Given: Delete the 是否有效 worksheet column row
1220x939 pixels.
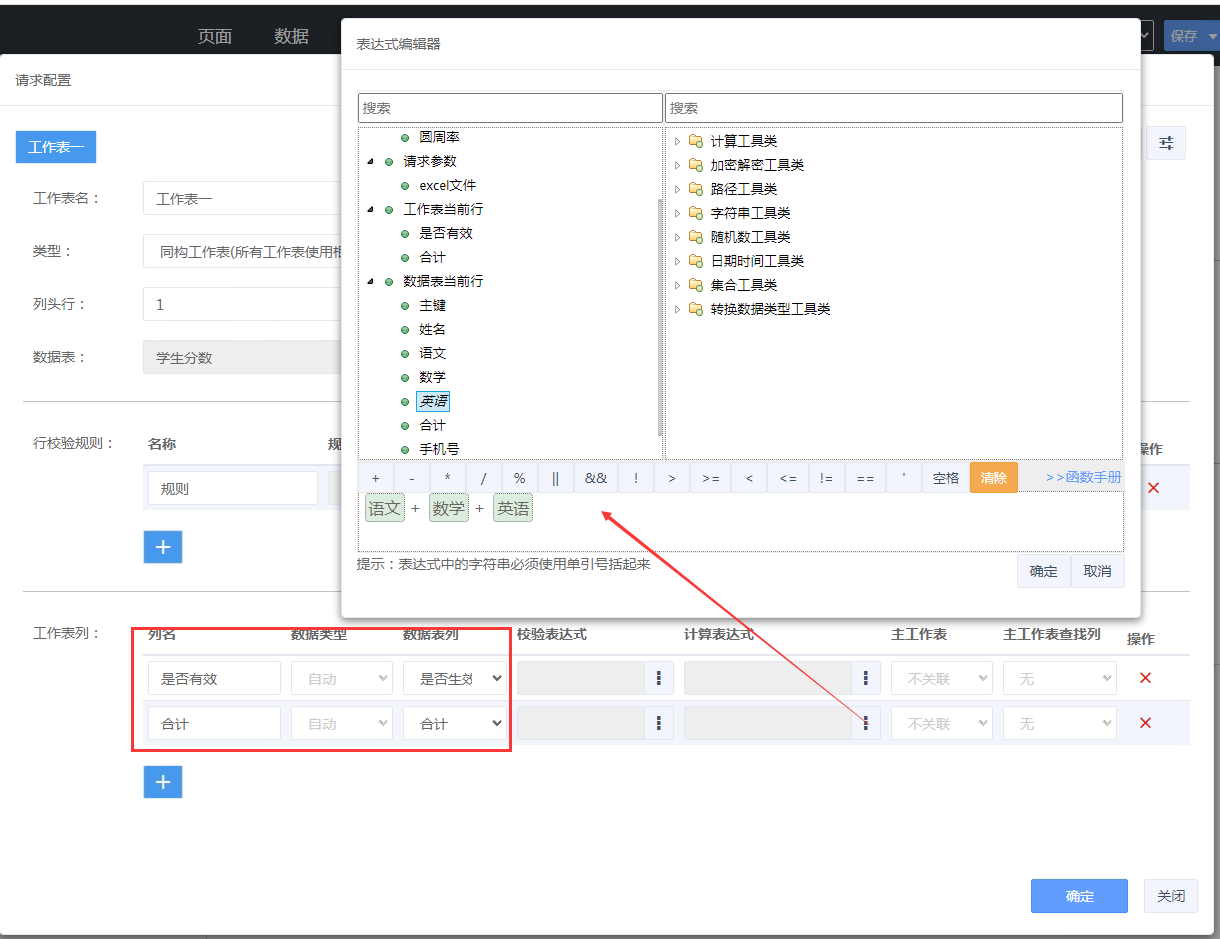Looking at the screenshot, I should 1145,678.
